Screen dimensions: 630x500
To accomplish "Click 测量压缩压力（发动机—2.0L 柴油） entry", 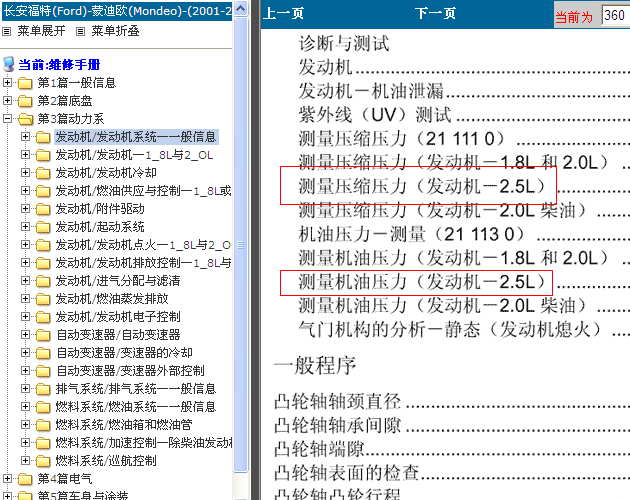I will click(443, 210).
